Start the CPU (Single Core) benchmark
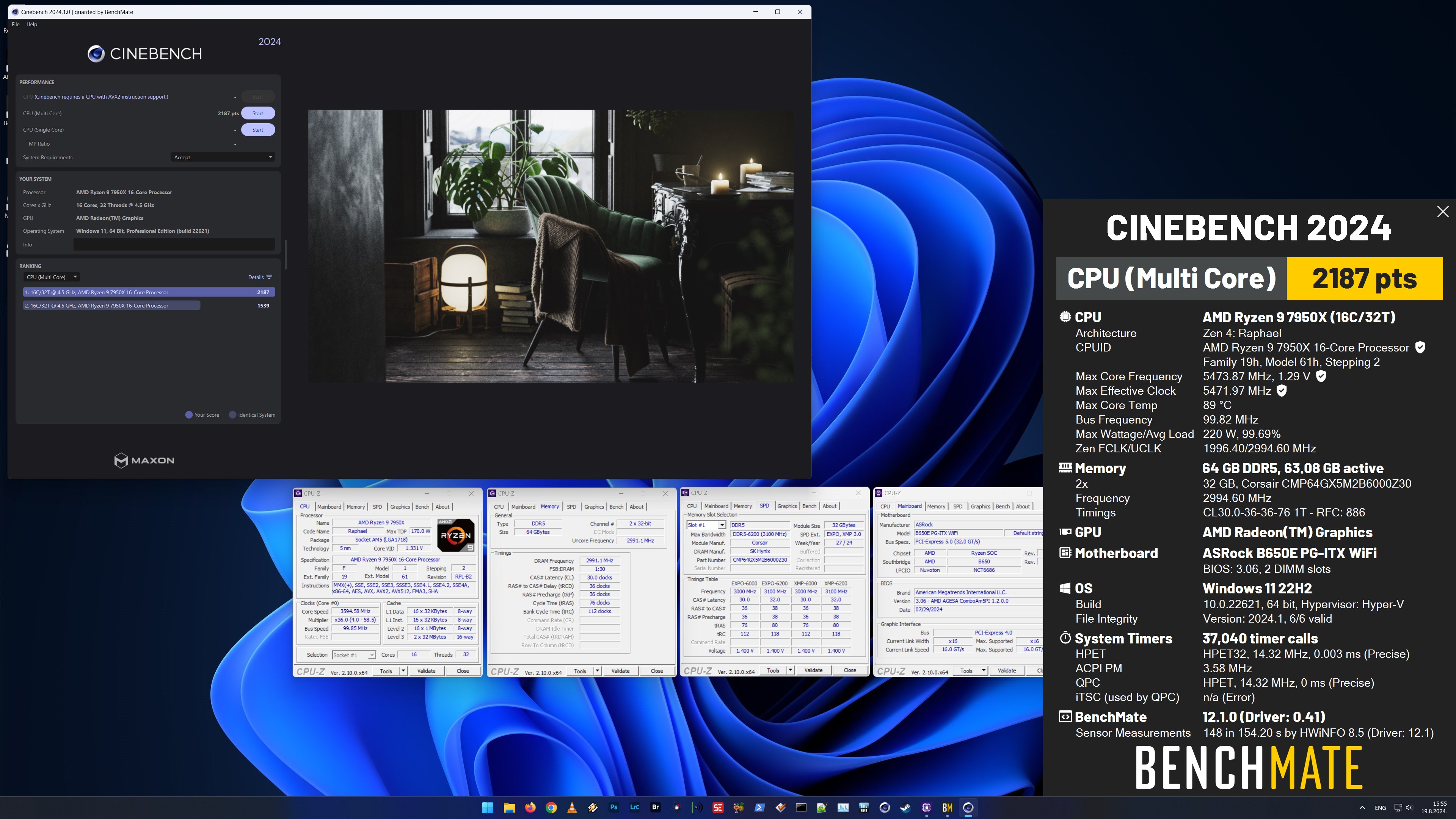The image size is (1456, 819). [x=258, y=129]
